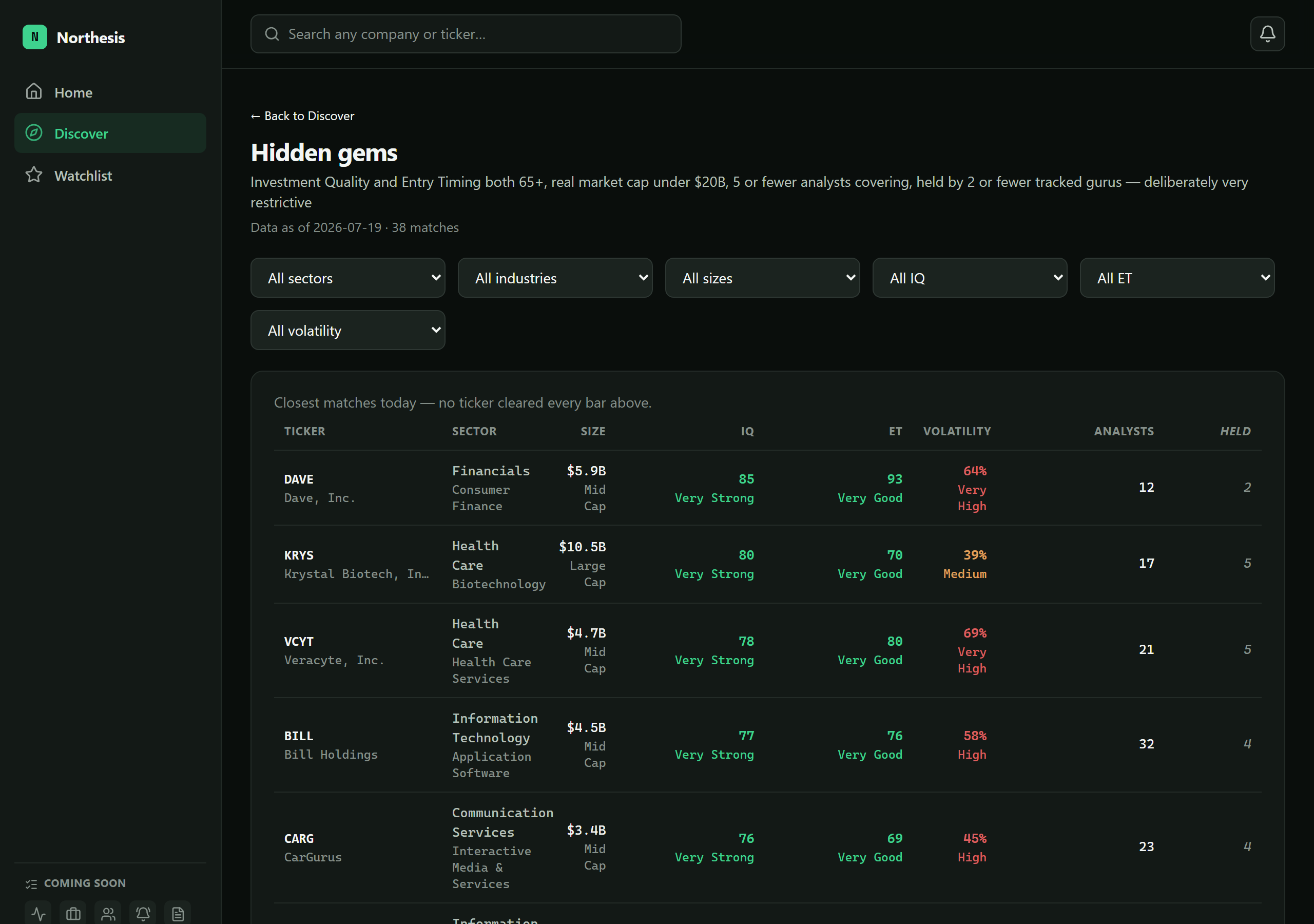1314x924 pixels.
Task: Open the All IQ filter dropdown
Action: pyautogui.click(x=970, y=278)
